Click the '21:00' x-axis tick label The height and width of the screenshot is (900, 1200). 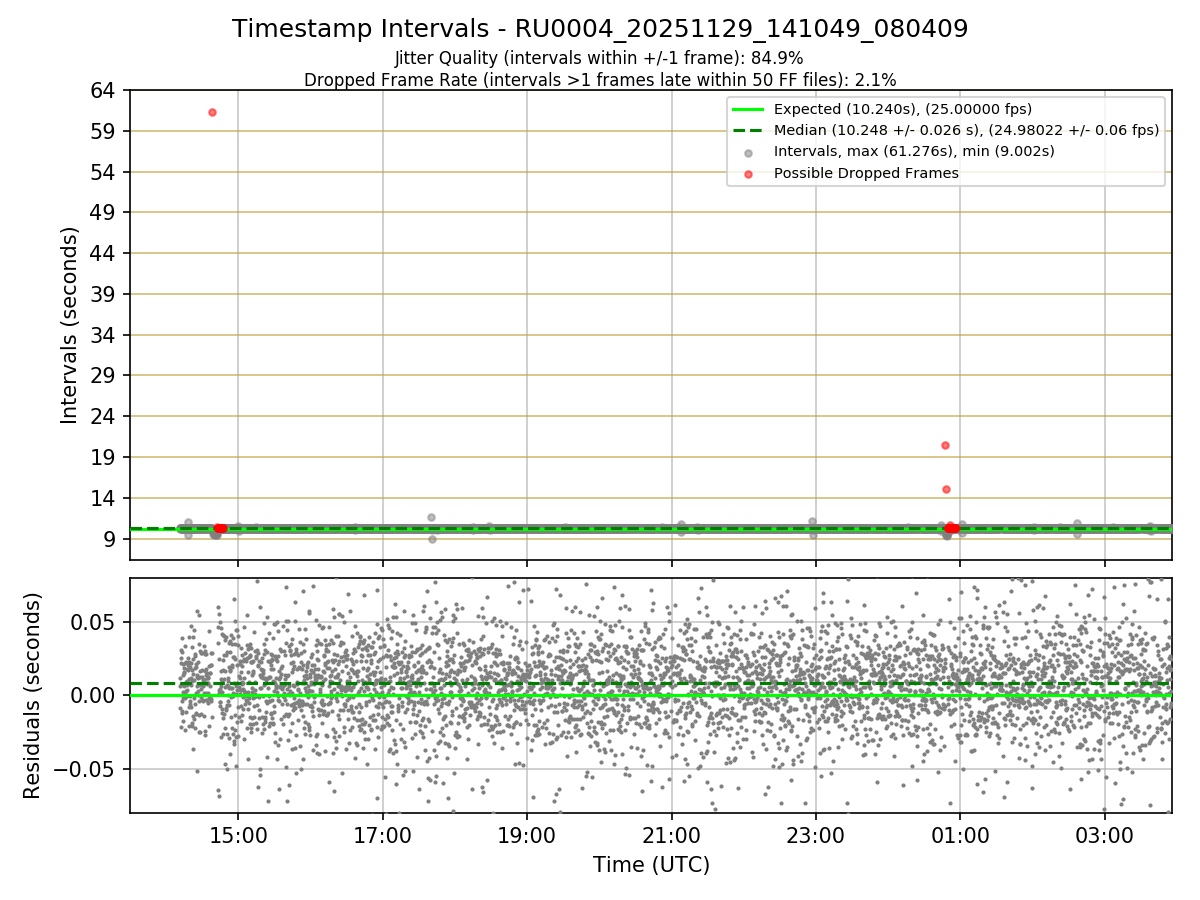click(x=671, y=834)
